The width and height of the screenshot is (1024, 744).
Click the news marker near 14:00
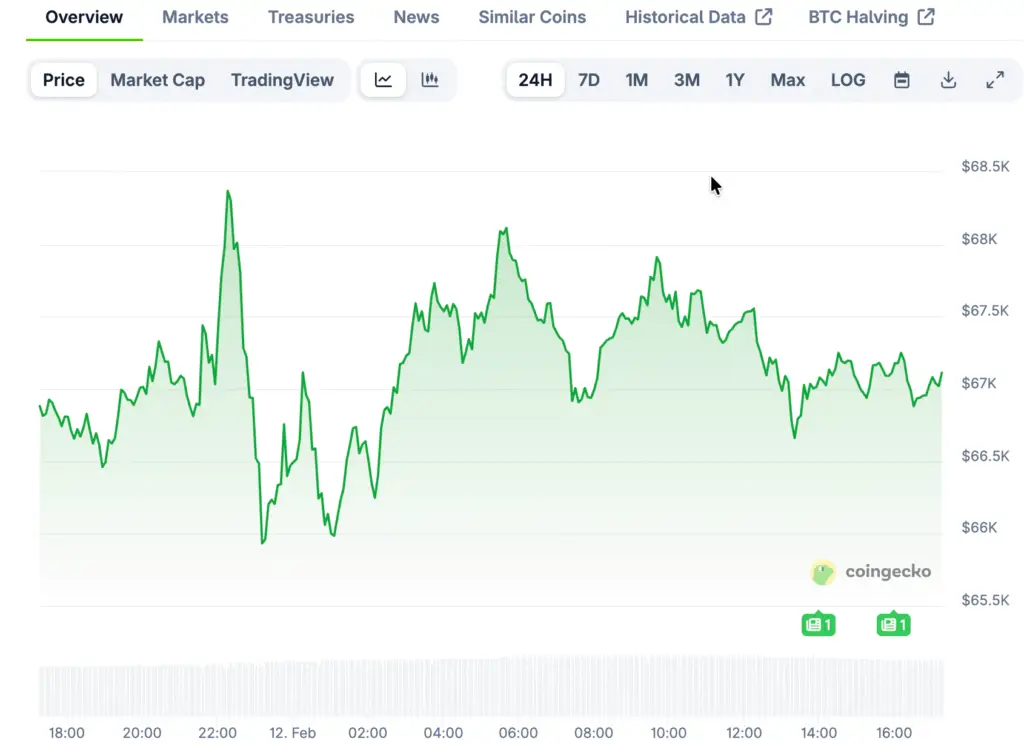(x=818, y=625)
